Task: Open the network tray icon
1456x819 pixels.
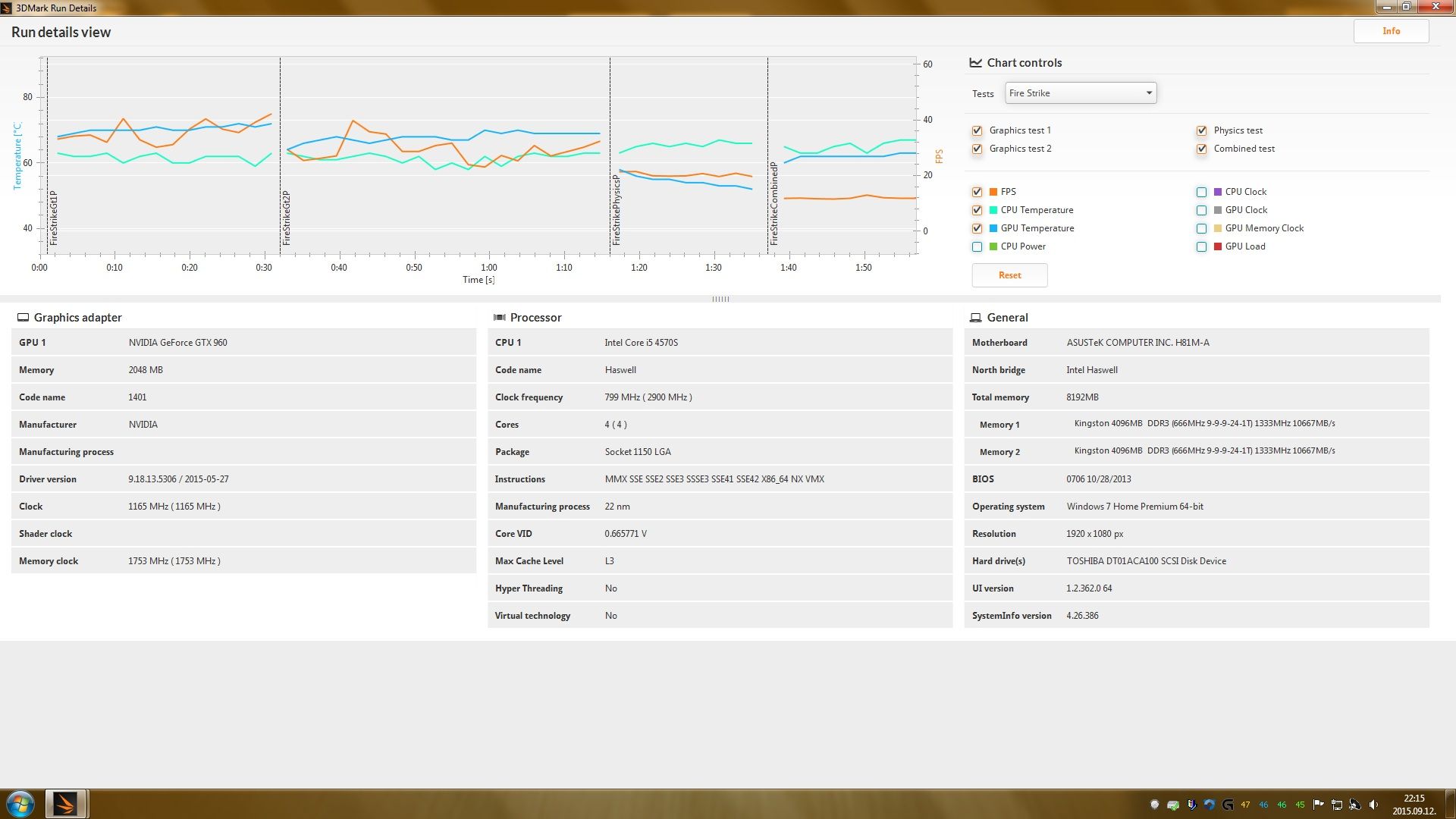Action: coord(1336,805)
